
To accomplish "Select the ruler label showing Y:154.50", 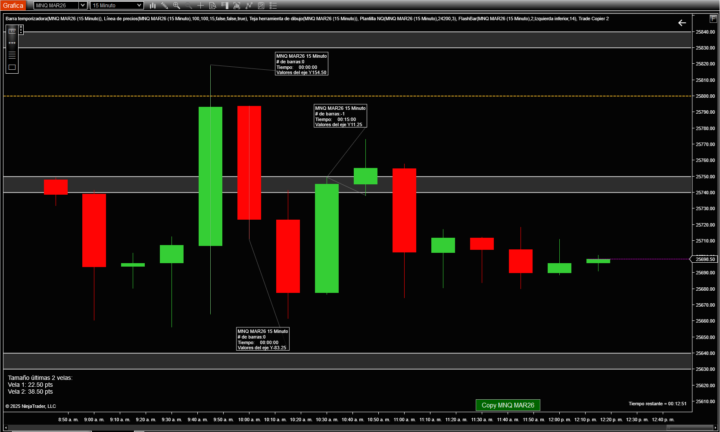I will click(x=301, y=64).
